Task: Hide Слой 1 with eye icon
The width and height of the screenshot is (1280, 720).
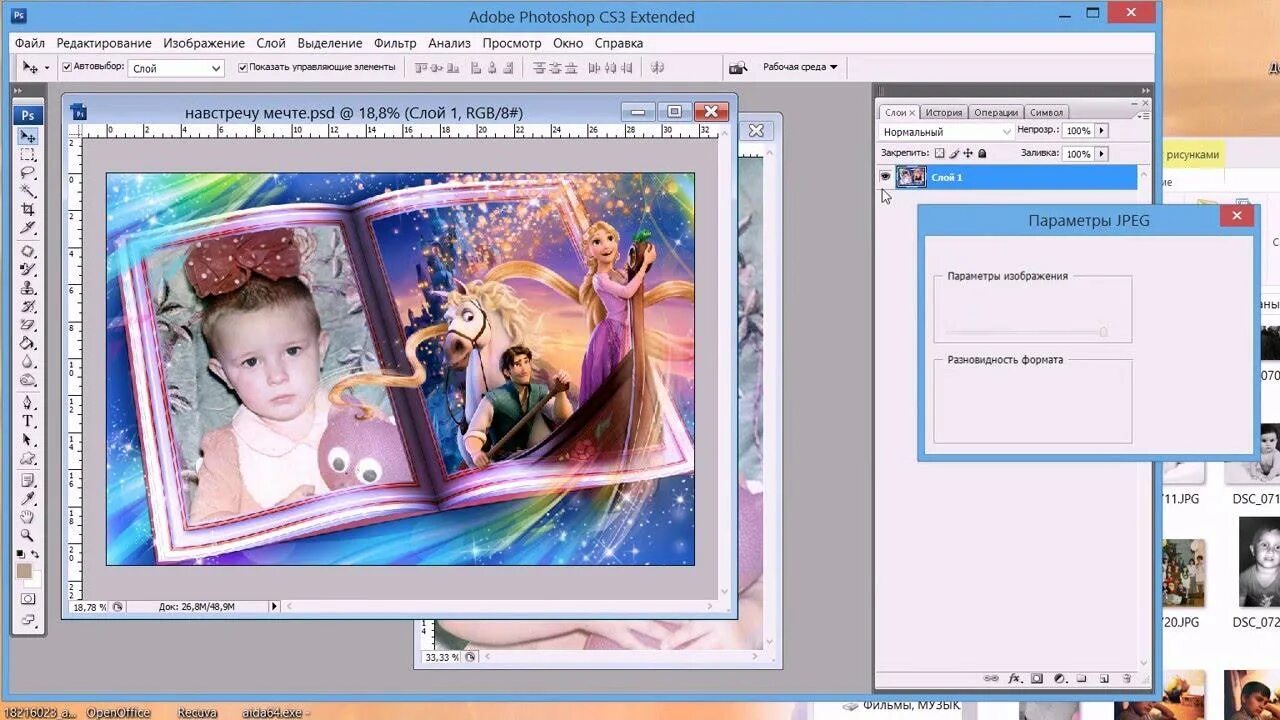Action: [885, 177]
